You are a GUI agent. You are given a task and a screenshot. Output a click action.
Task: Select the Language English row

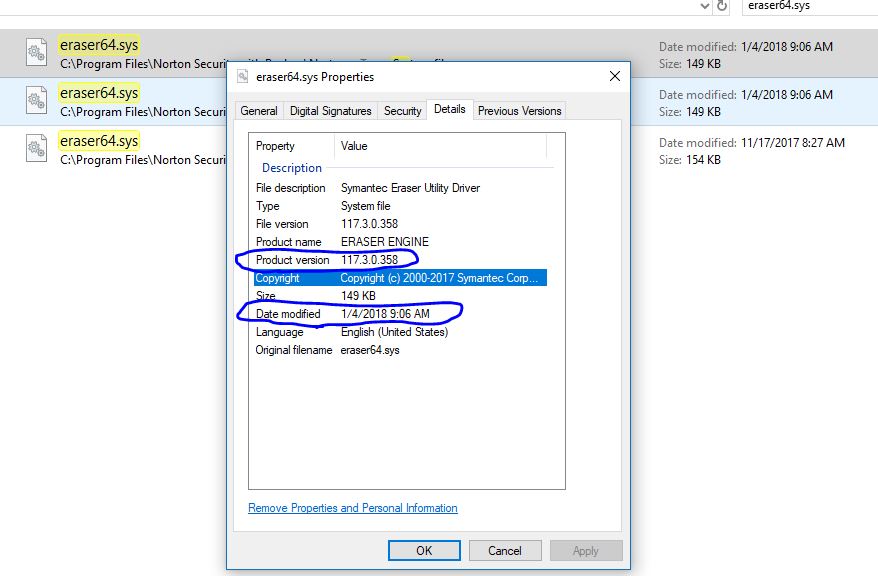(400, 332)
